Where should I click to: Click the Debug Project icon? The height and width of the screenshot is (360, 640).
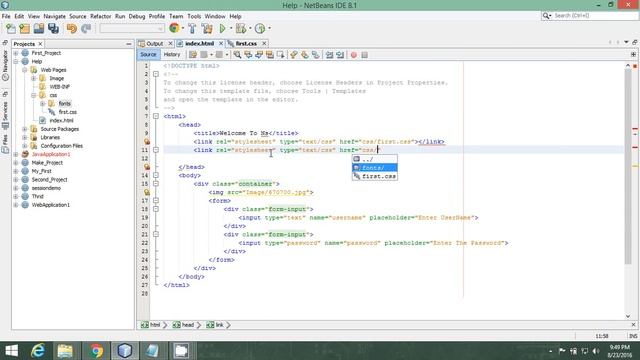[241, 29]
